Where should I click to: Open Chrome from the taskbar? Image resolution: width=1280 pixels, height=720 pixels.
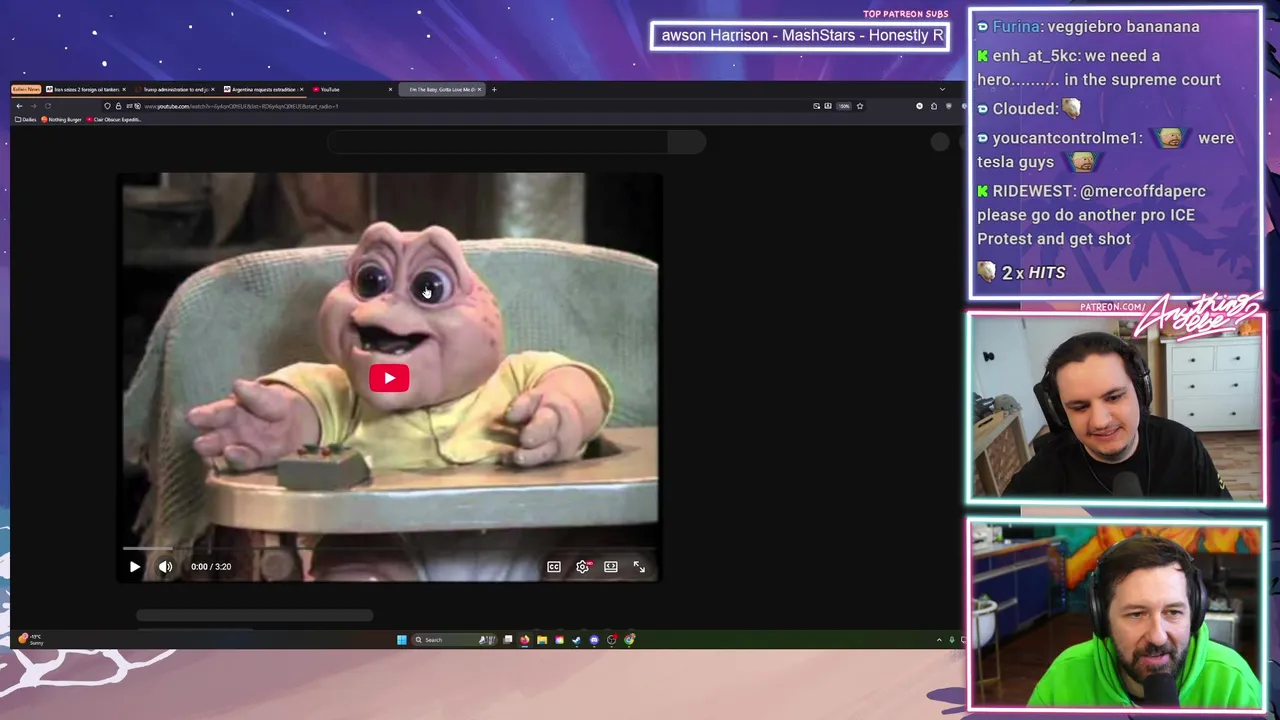pyautogui.click(x=629, y=640)
